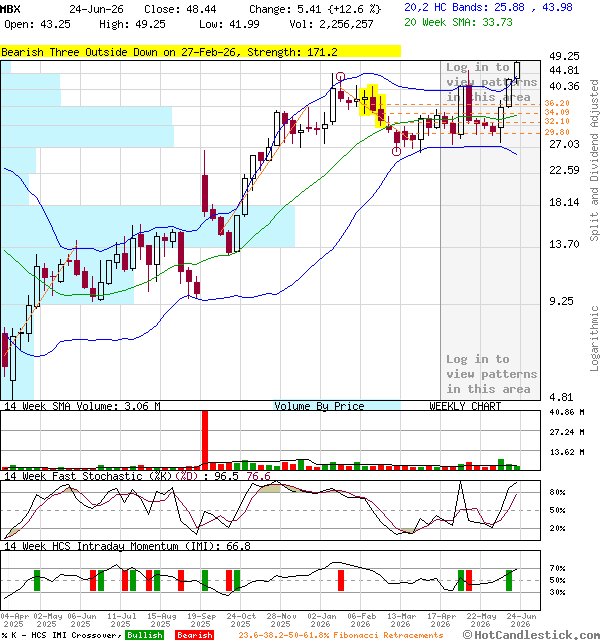This screenshot has width=600, height=640.
Task: Click the vertical 'Split and Dividend Adjusted' label
Action: (x=594, y=160)
